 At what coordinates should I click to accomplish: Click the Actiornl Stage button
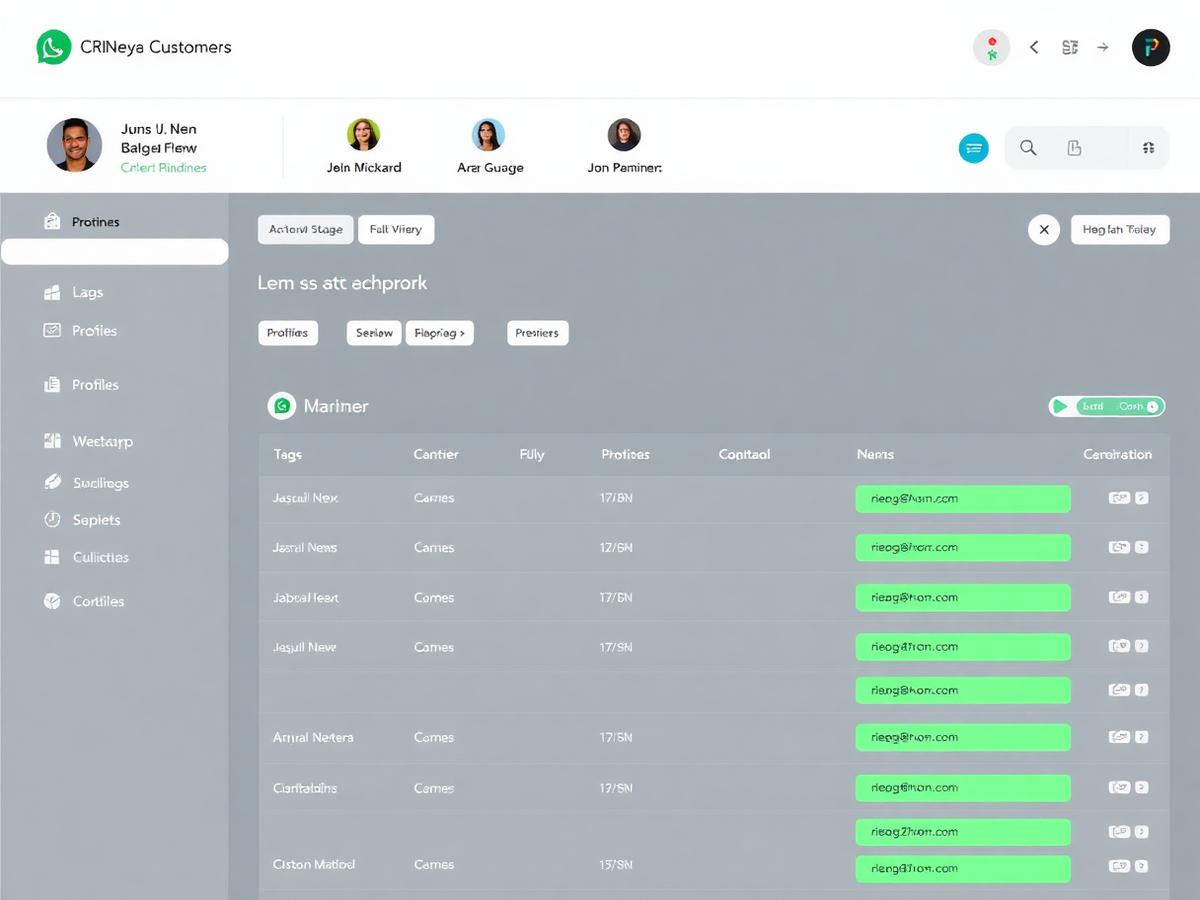(x=305, y=229)
